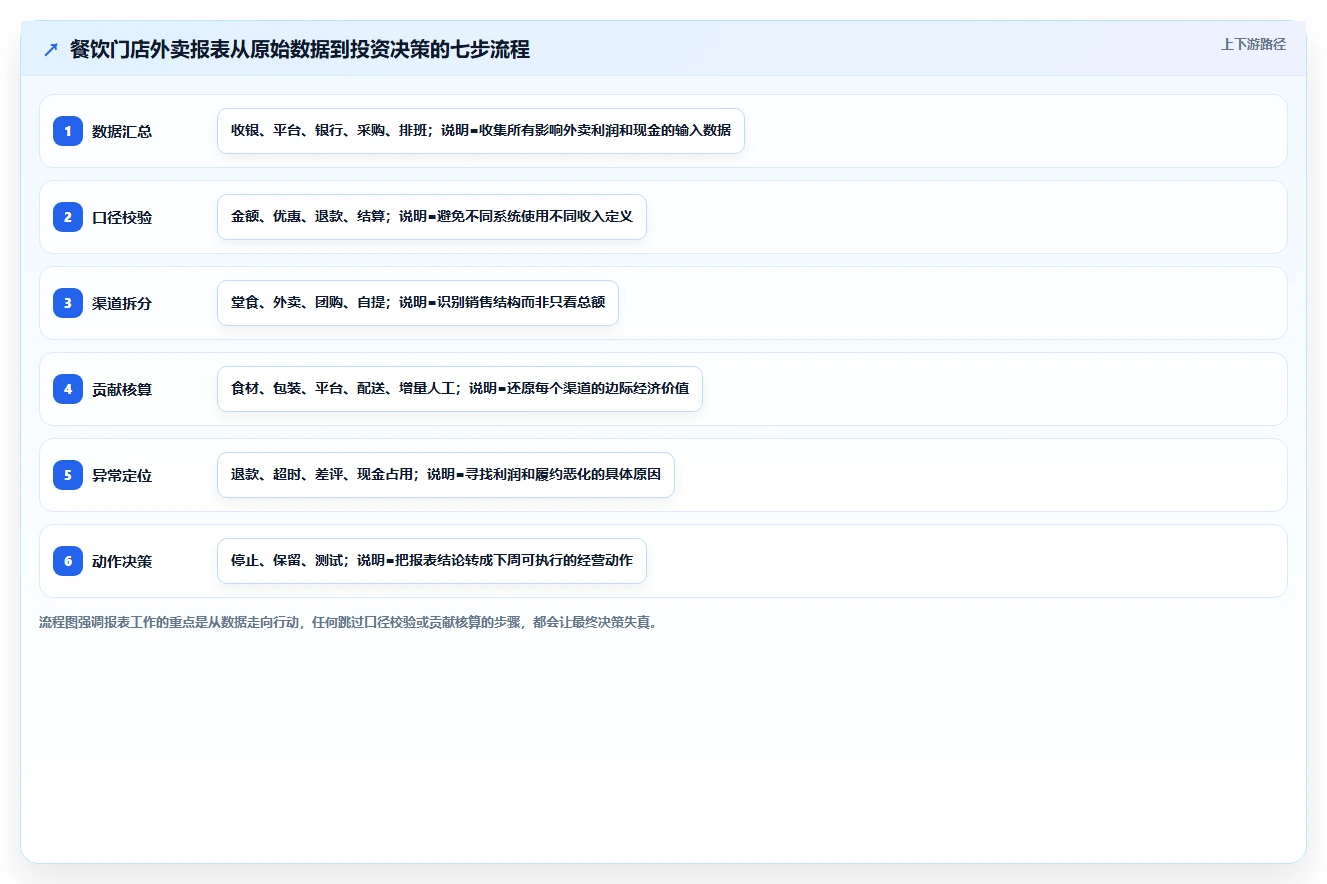
Task: Select the 贡献核算 step label
Action: coord(122,389)
